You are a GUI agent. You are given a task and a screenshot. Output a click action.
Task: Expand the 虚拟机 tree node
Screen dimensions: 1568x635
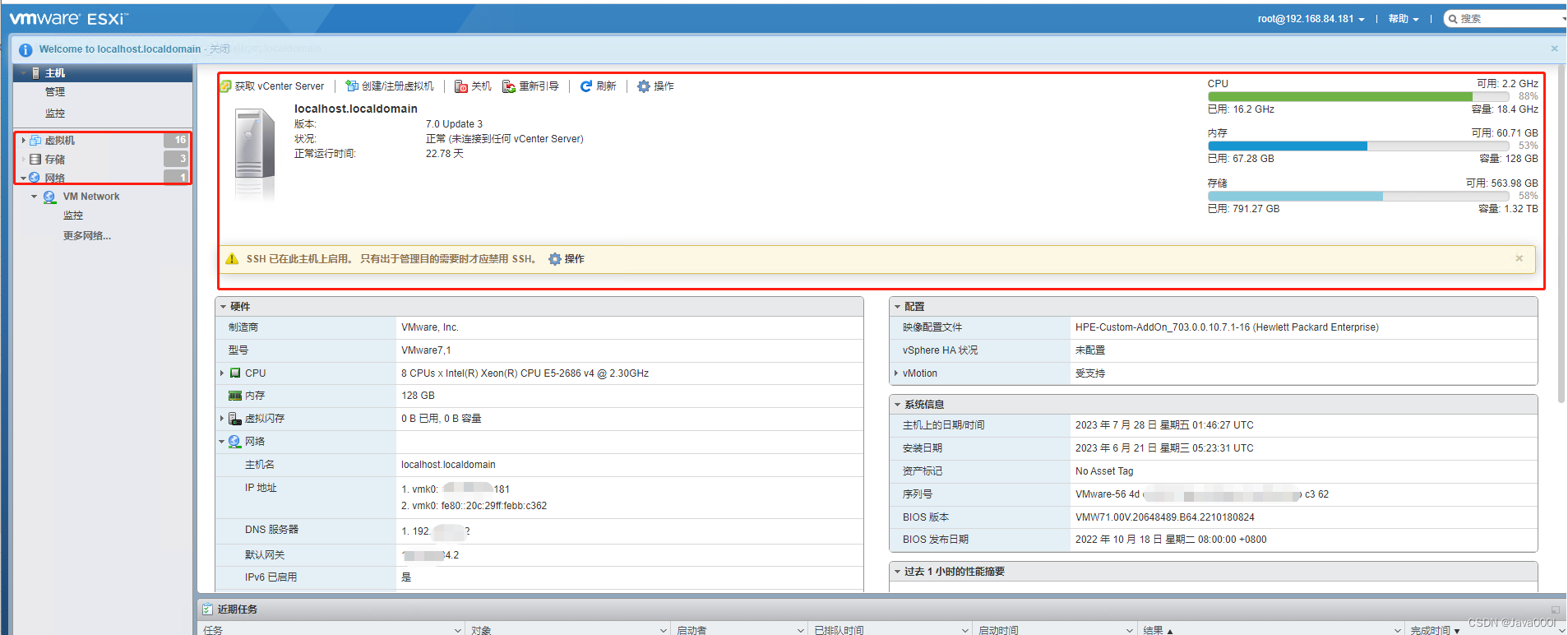point(23,141)
